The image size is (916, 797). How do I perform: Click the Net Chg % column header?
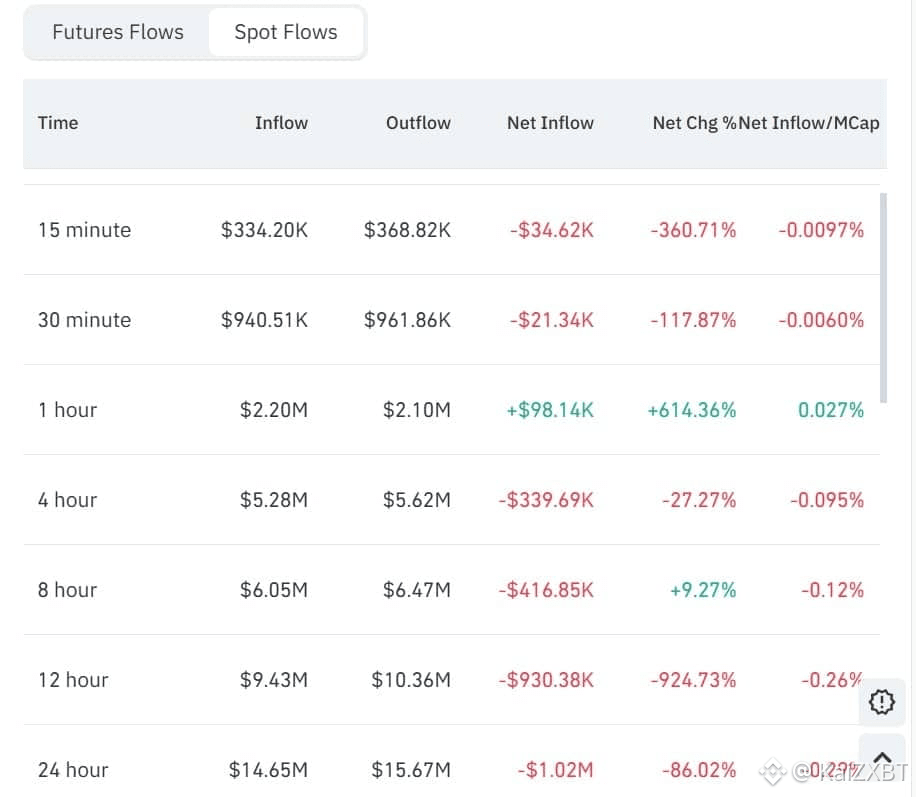694,123
